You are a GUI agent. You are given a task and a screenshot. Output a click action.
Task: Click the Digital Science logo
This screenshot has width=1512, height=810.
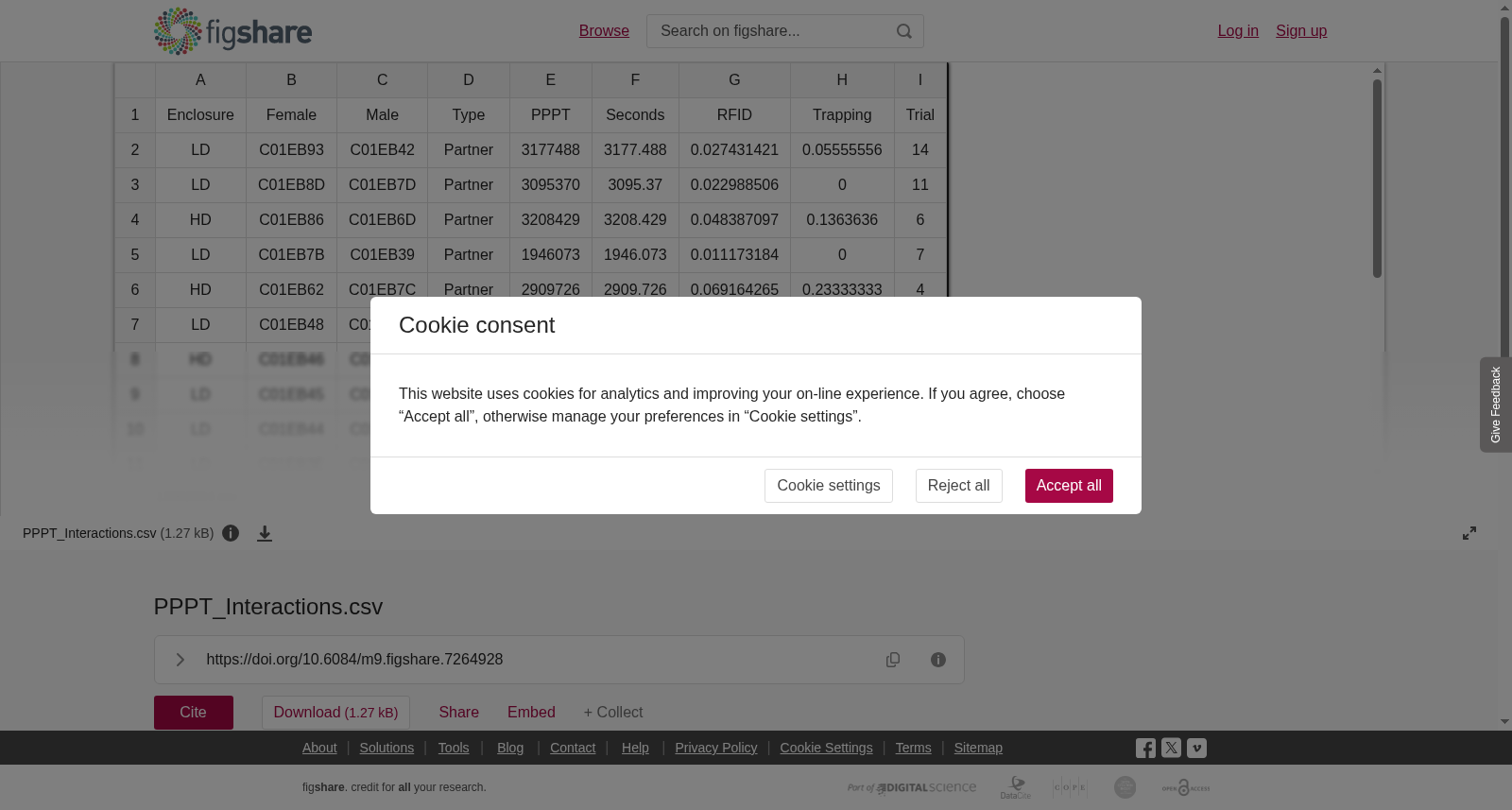pos(912,787)
